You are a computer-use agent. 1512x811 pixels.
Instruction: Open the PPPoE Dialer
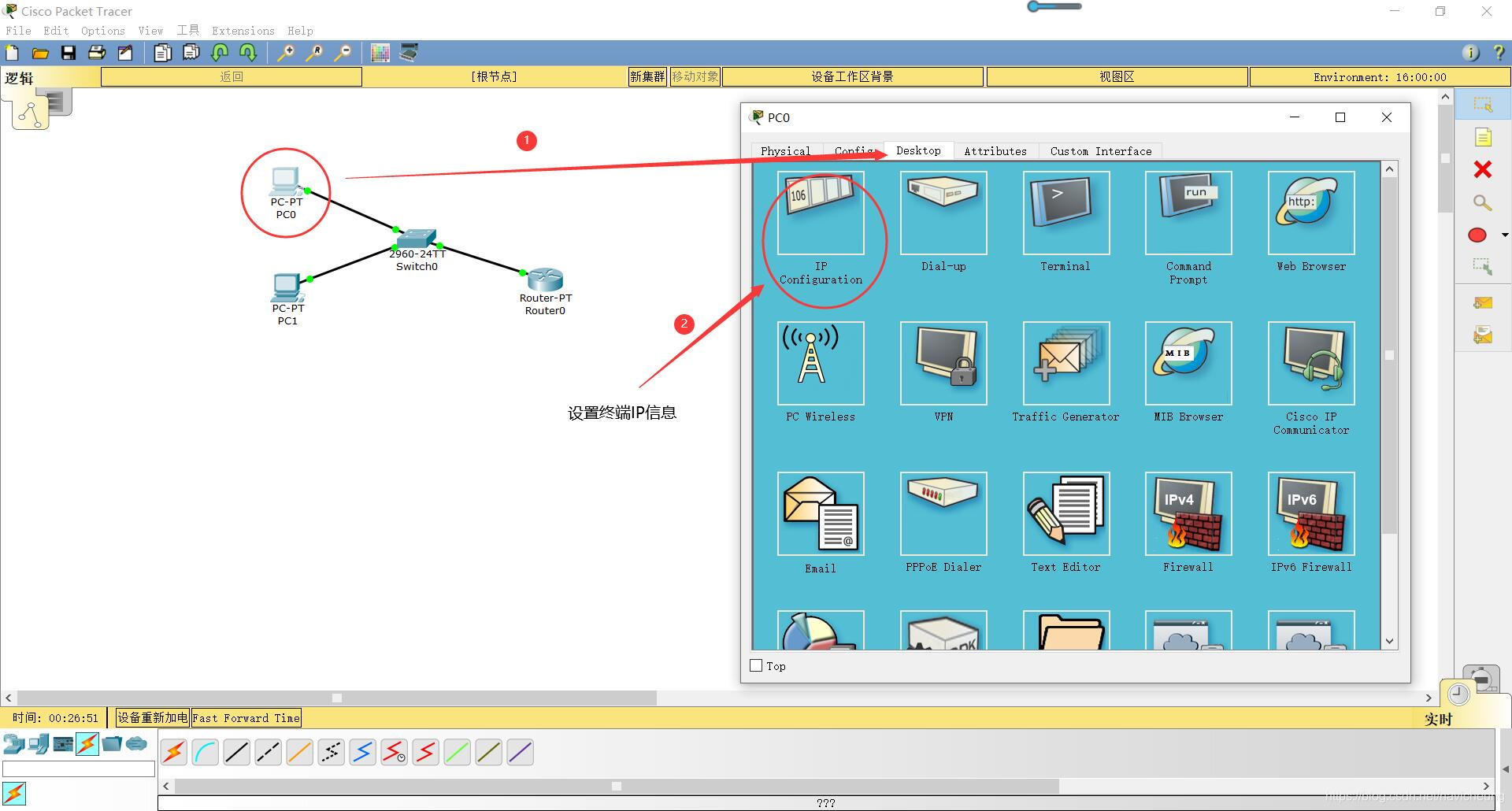pyautogui.click(x=943, y=513)
